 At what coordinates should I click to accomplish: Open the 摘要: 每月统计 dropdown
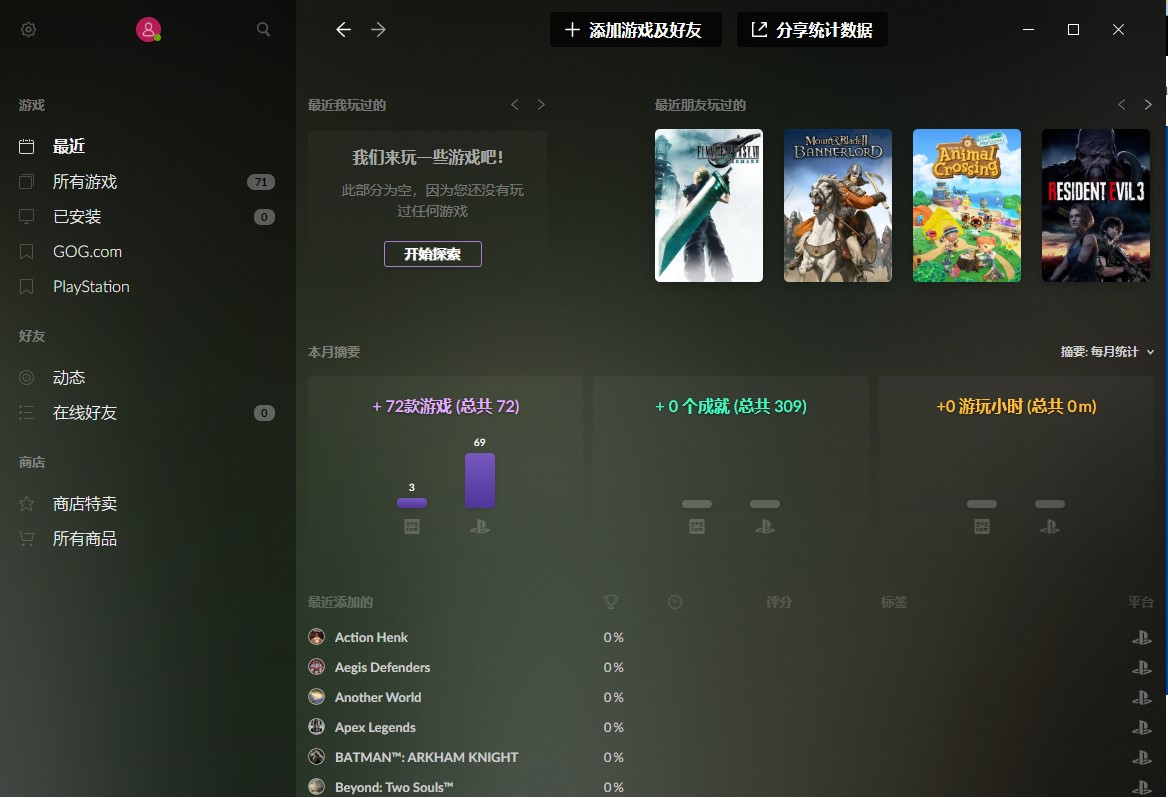1107,352
